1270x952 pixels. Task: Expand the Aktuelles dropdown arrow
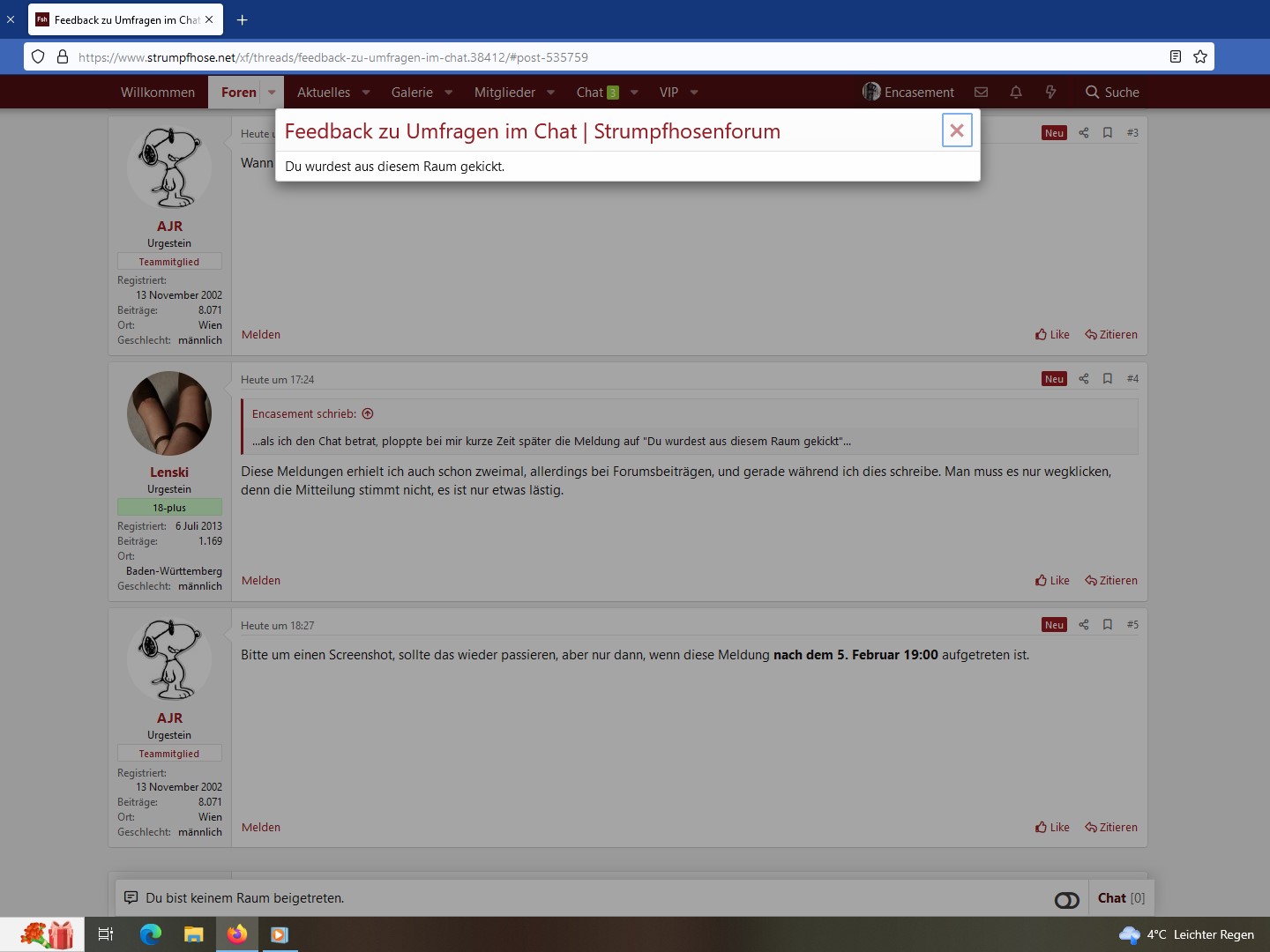[x=366, y=93]
